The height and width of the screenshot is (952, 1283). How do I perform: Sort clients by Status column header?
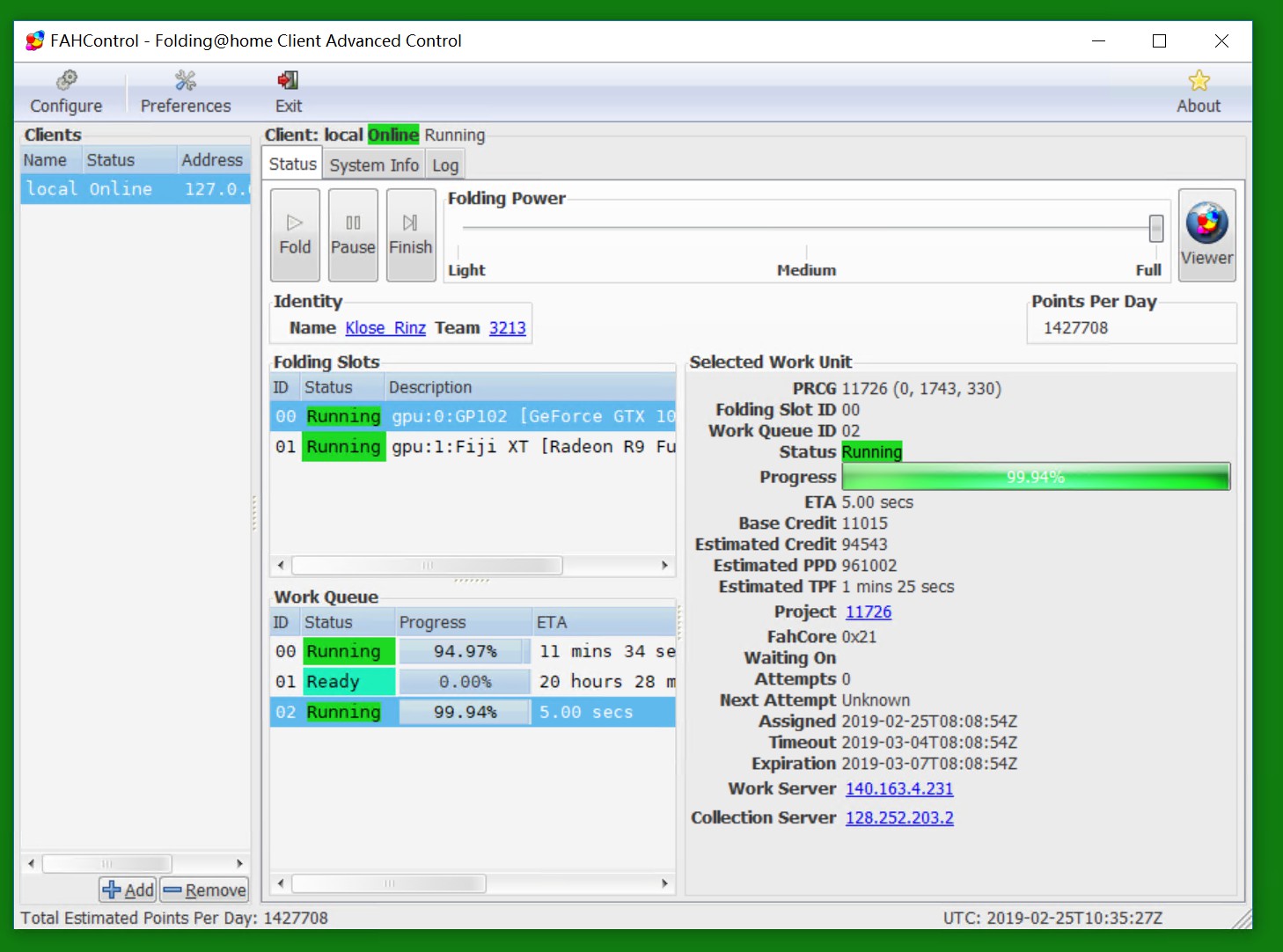(129, 160)
